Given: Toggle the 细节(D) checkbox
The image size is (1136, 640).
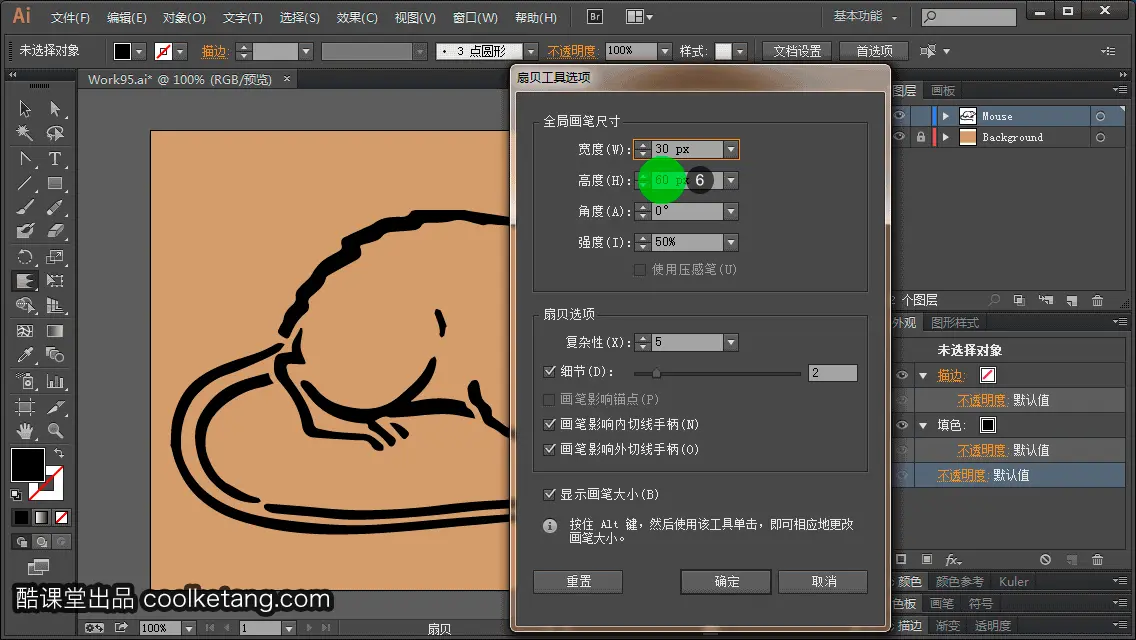Looking at the screenshot, I should [x=549, y=372].
